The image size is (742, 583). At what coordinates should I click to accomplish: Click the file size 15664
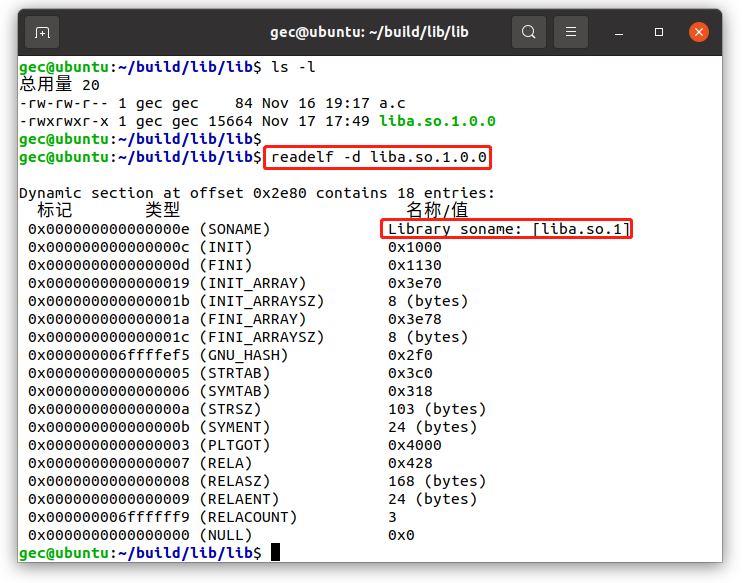coord(230,121)
